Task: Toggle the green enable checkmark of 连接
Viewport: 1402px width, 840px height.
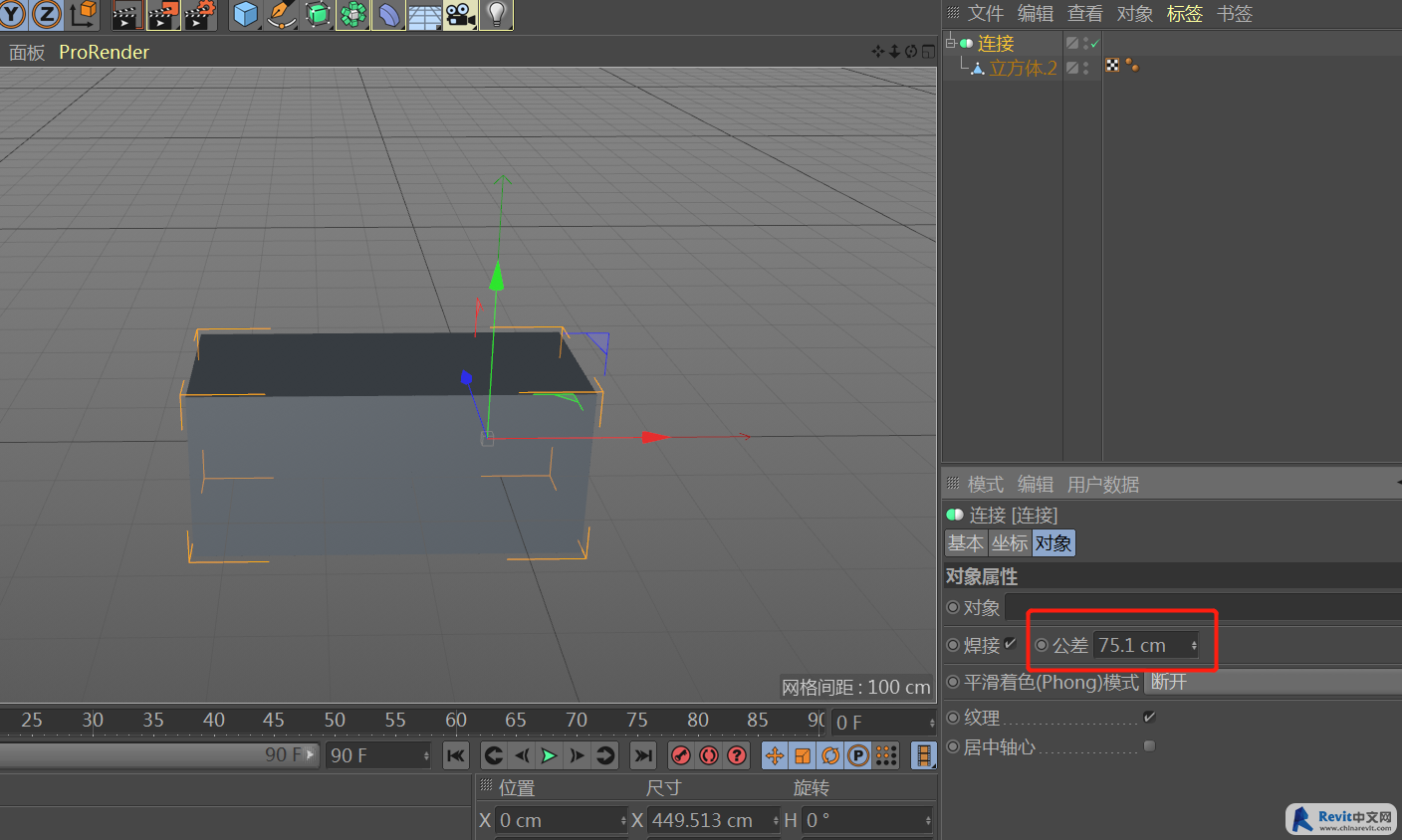Action: [x=1095, y=43]
